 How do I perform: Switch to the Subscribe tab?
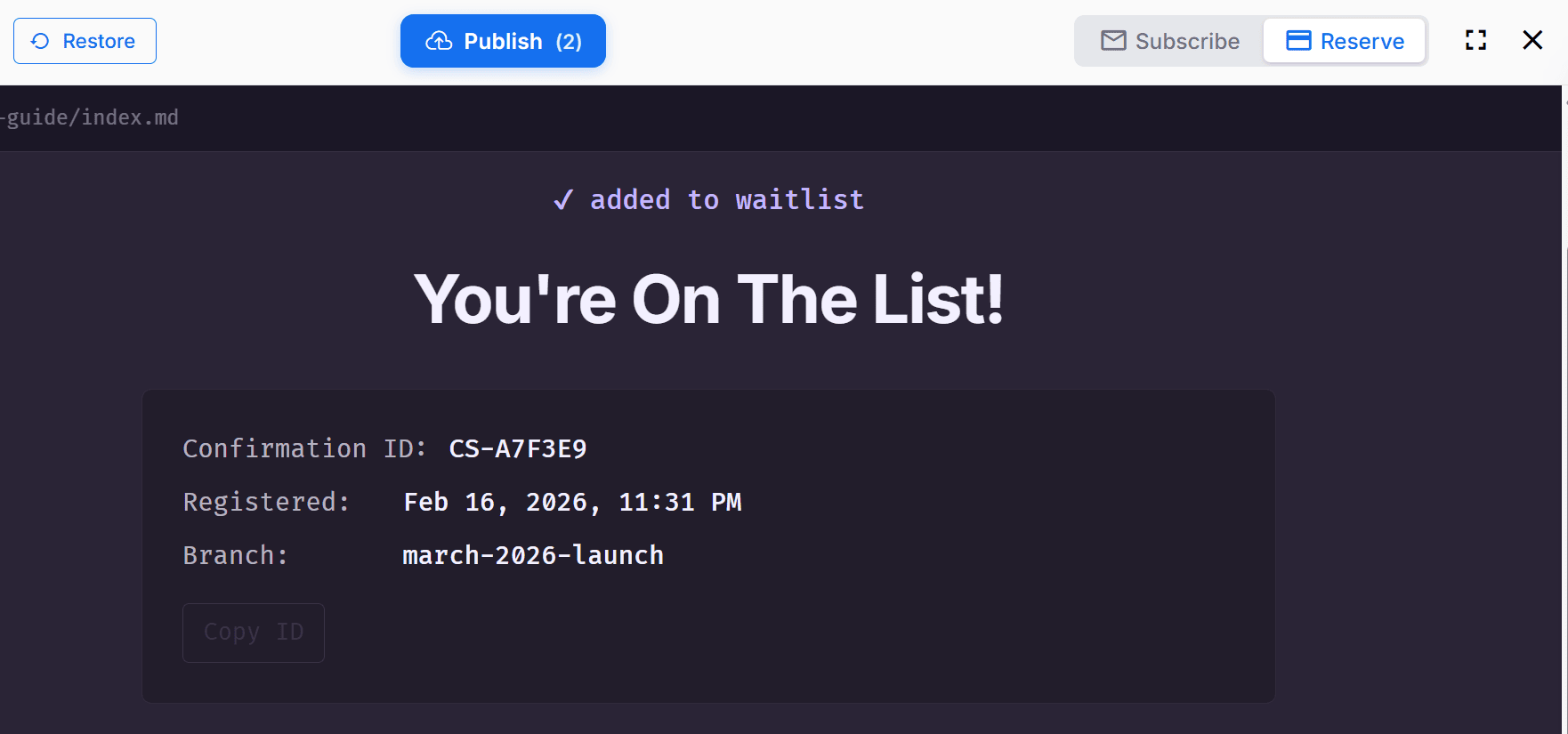pos(1168,41)
